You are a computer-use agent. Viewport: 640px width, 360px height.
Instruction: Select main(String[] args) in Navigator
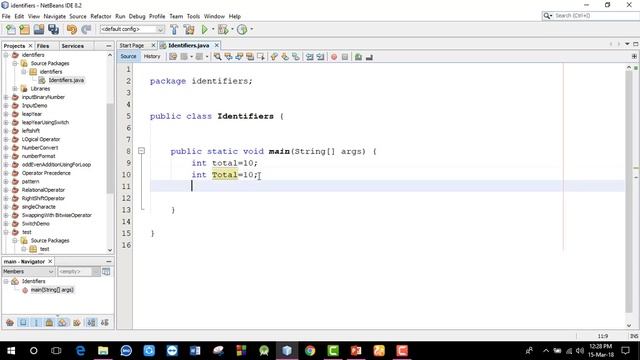click(52, 290)
